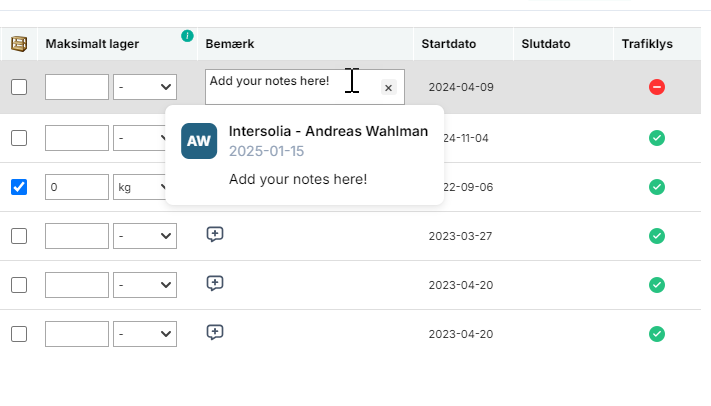Tick the checkbox on the 2023-03-27 row

19,236
